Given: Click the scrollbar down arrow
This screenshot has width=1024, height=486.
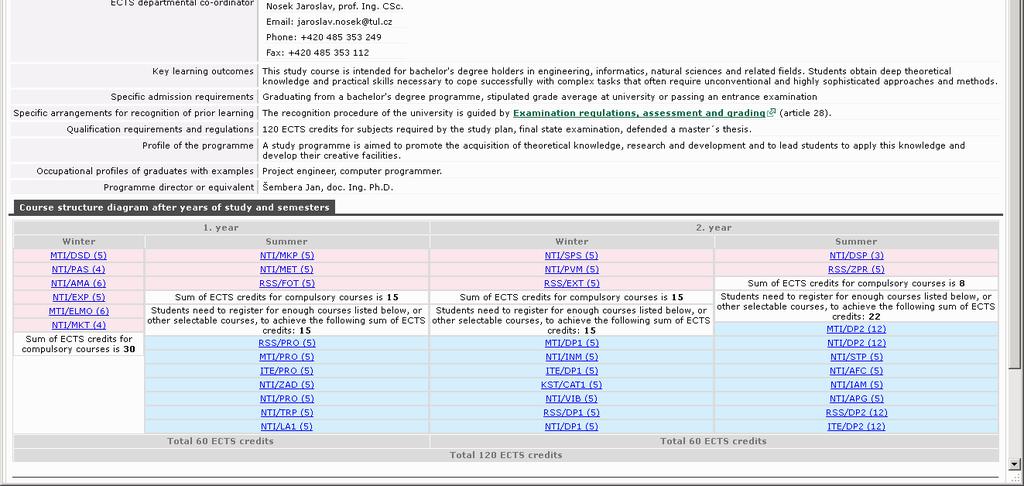Looking at the screenshot, I should [1014, 464].
